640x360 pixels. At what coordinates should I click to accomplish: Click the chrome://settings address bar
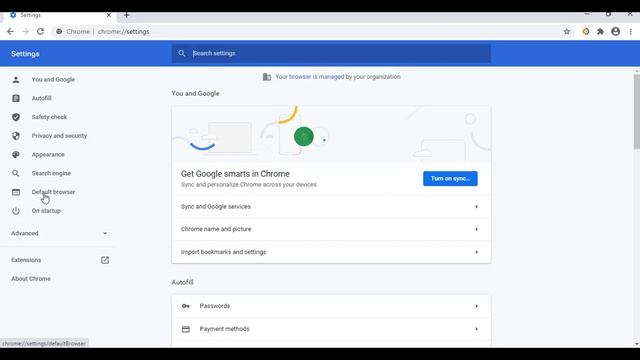(x=123, y=31)
